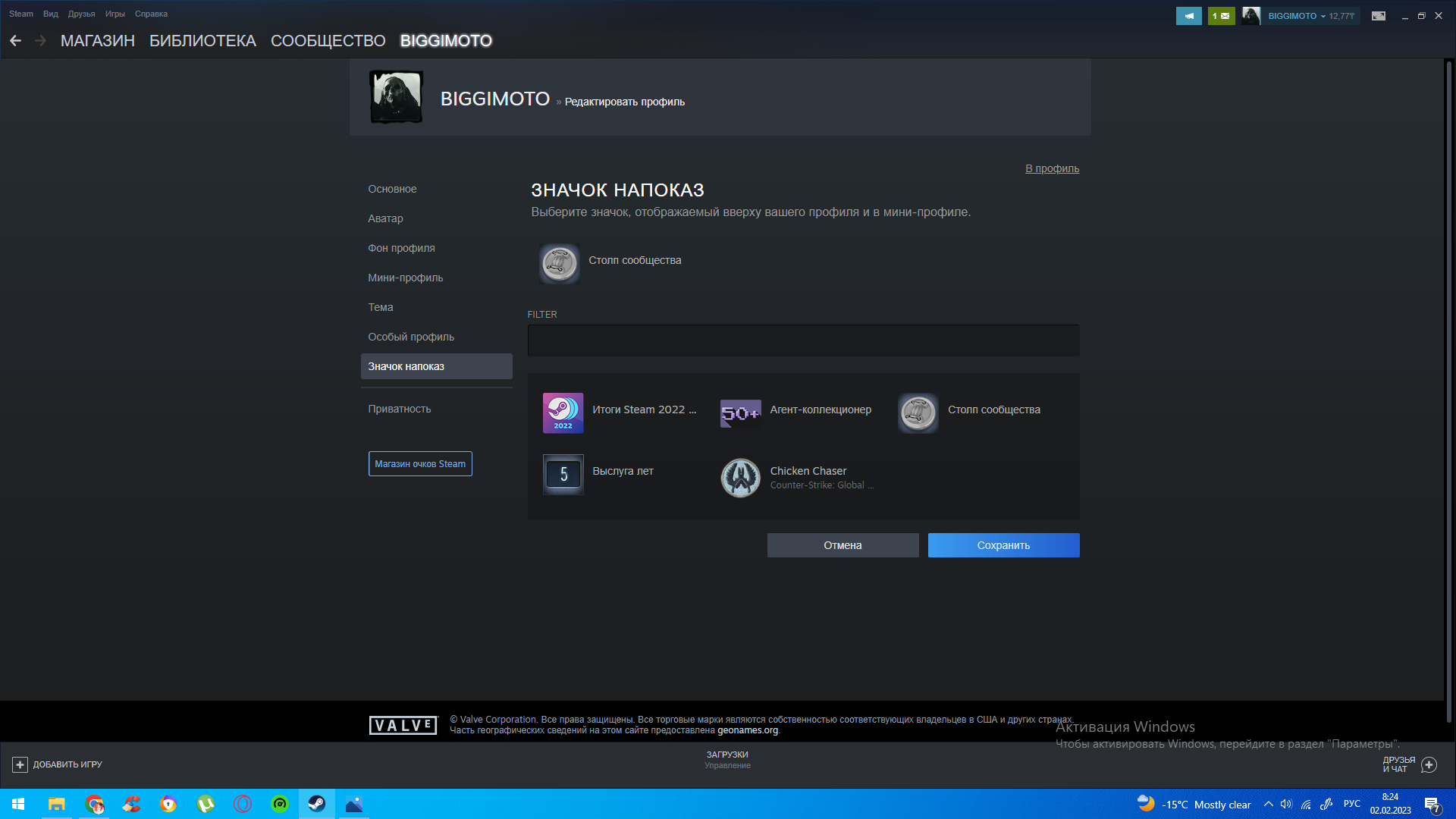This screenshot has width=1456, height=819.
Task: Open the Справка menu
Action: pos(151,14)
